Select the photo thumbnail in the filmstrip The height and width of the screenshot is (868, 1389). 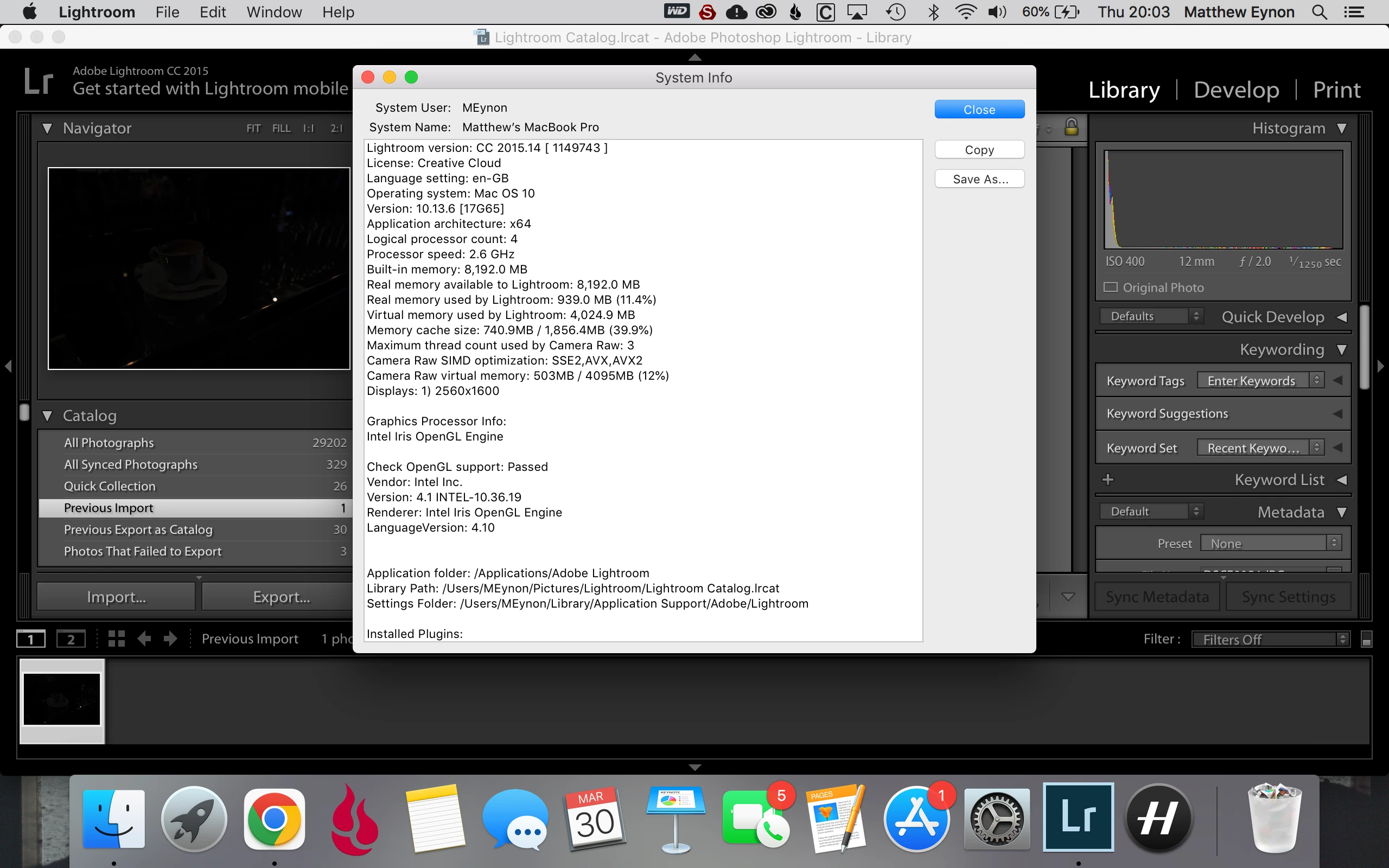pyautogui.click(x=62, y=699)
